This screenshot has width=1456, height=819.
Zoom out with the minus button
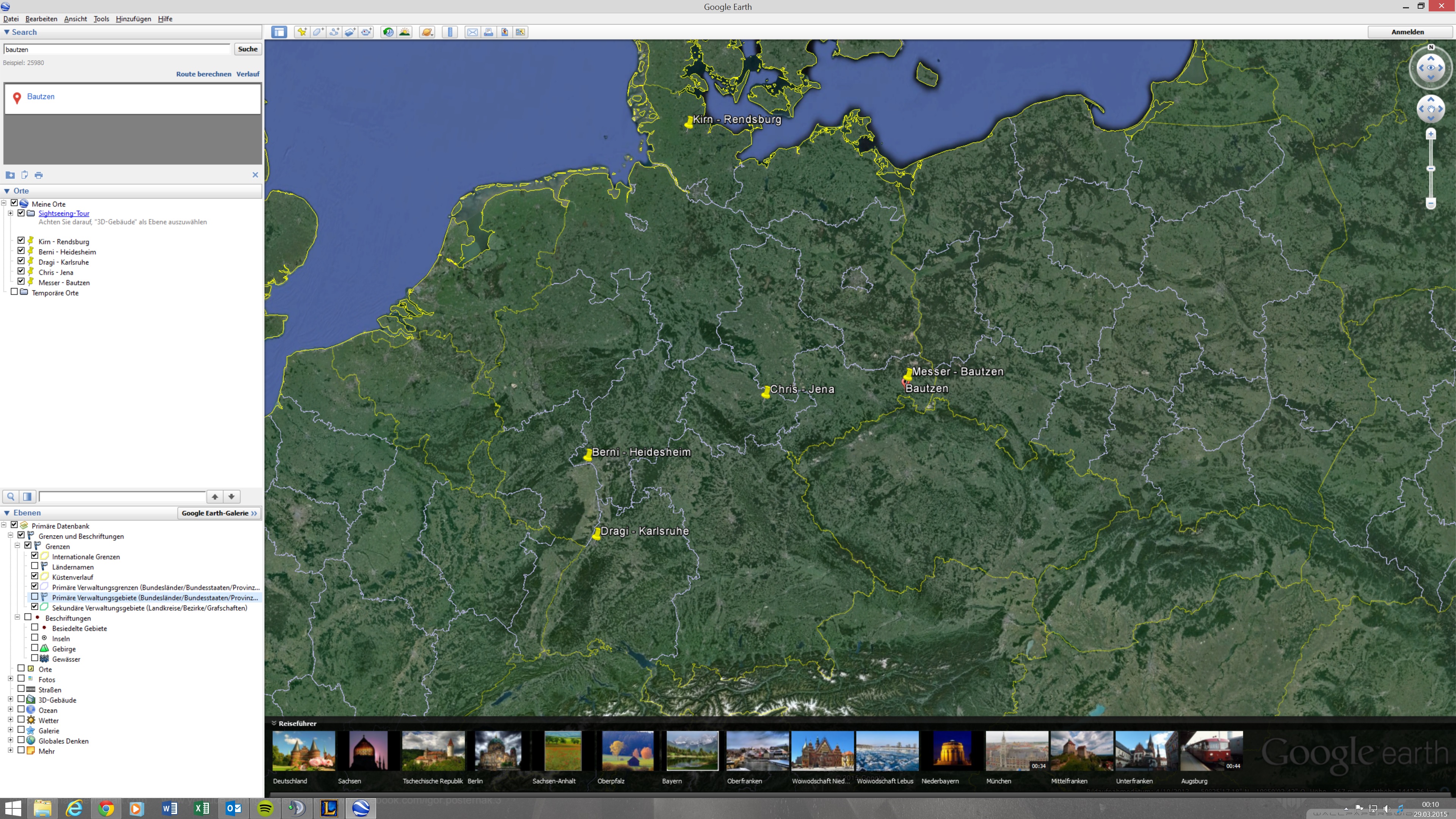click(1431, 204)
